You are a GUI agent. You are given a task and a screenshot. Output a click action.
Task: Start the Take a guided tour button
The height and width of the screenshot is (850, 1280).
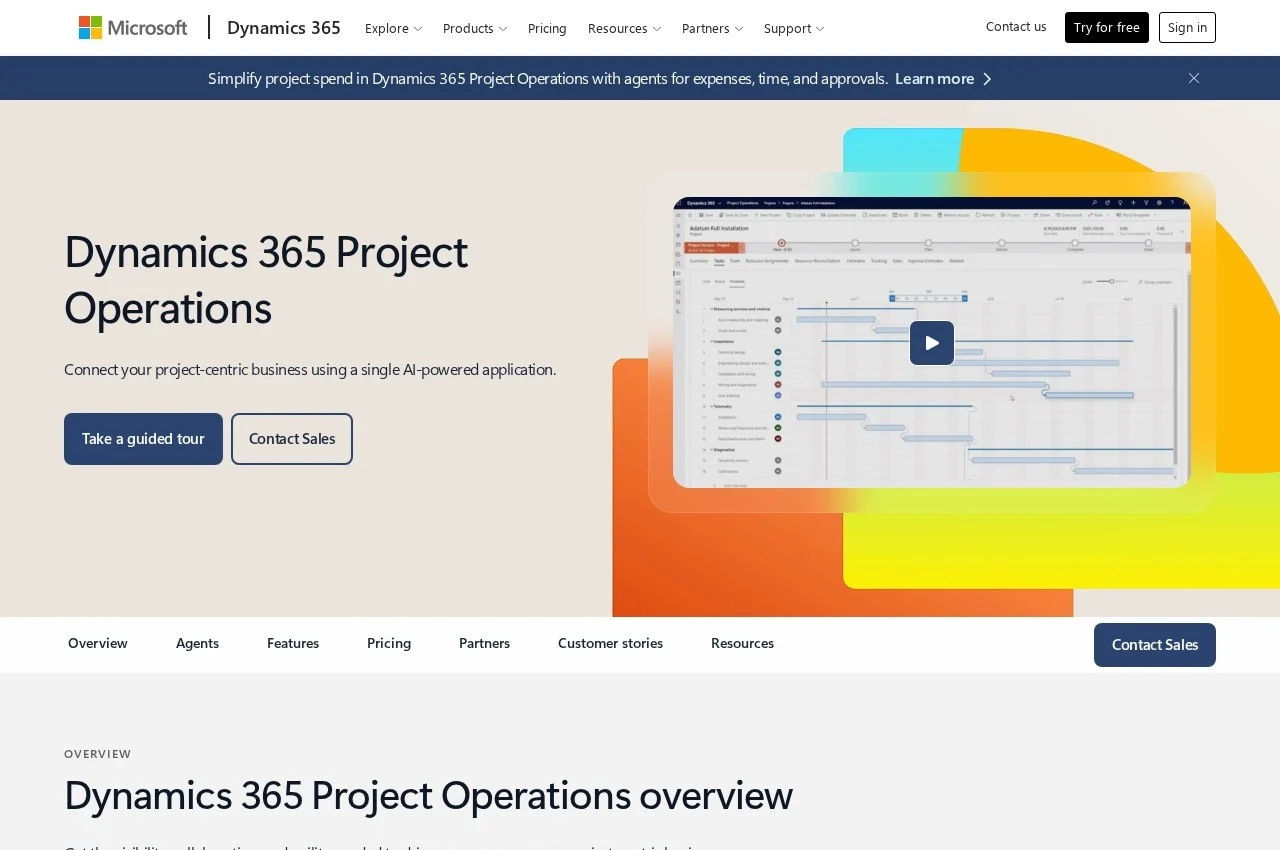[143, 439]
